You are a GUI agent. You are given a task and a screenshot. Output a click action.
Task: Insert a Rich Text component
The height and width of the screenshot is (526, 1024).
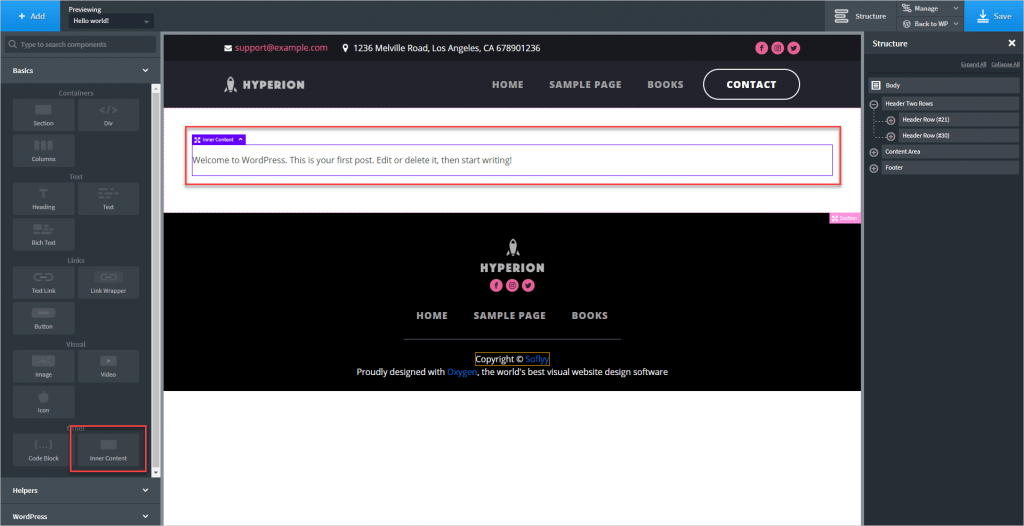click(x=43, y=234)
